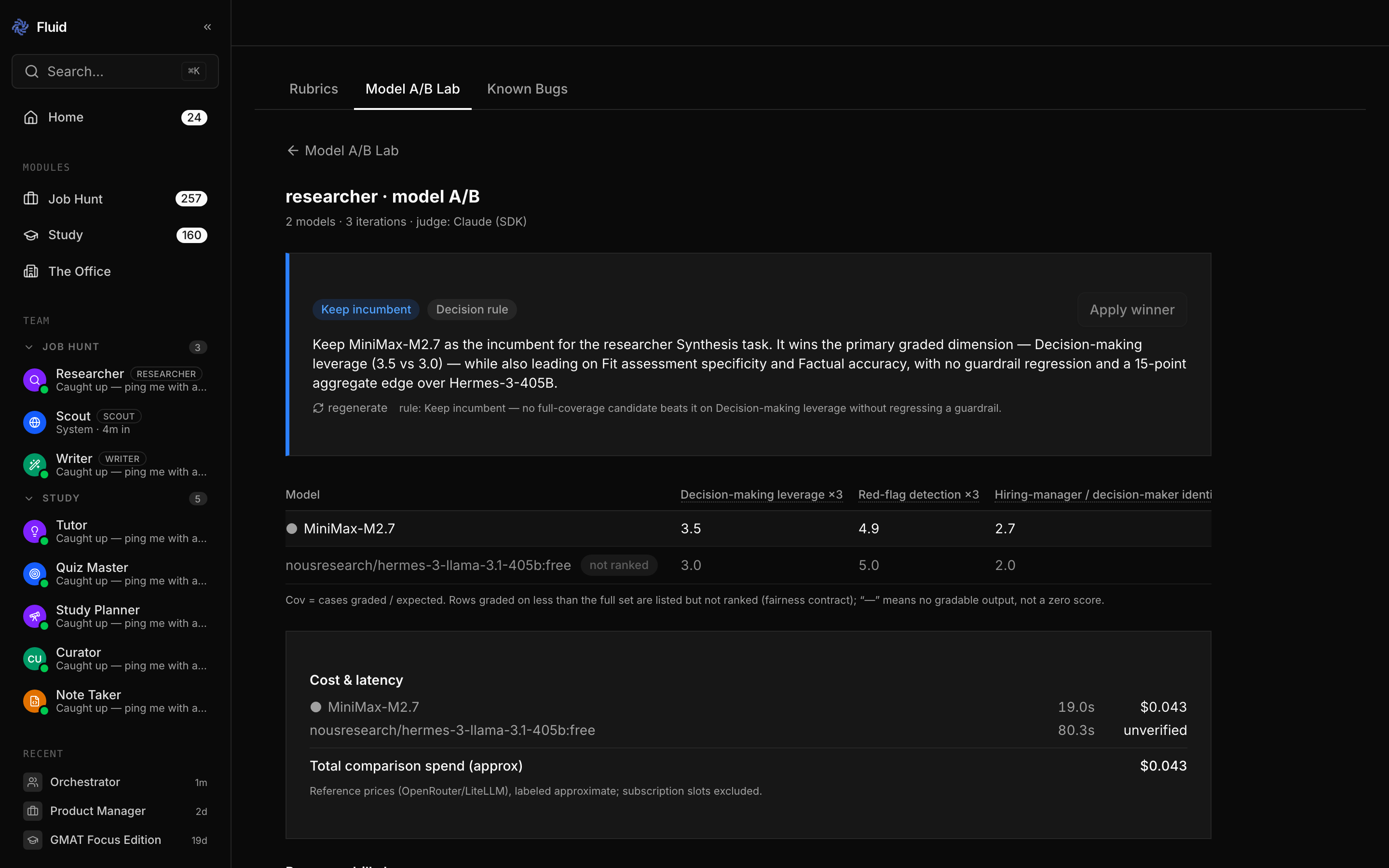Collapse the sidebar with double-chevron icon

207,27
